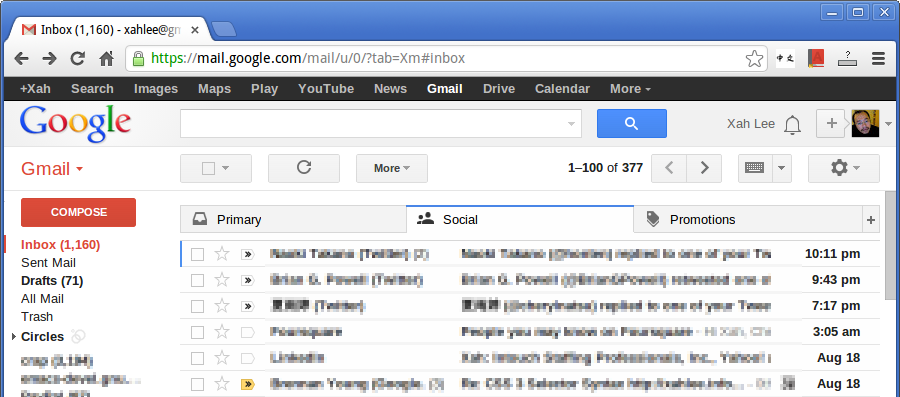Viewport: 900px width, 397px height.
Task: Toggle importance marker on the 9:43 pm message
Action: 247,281
